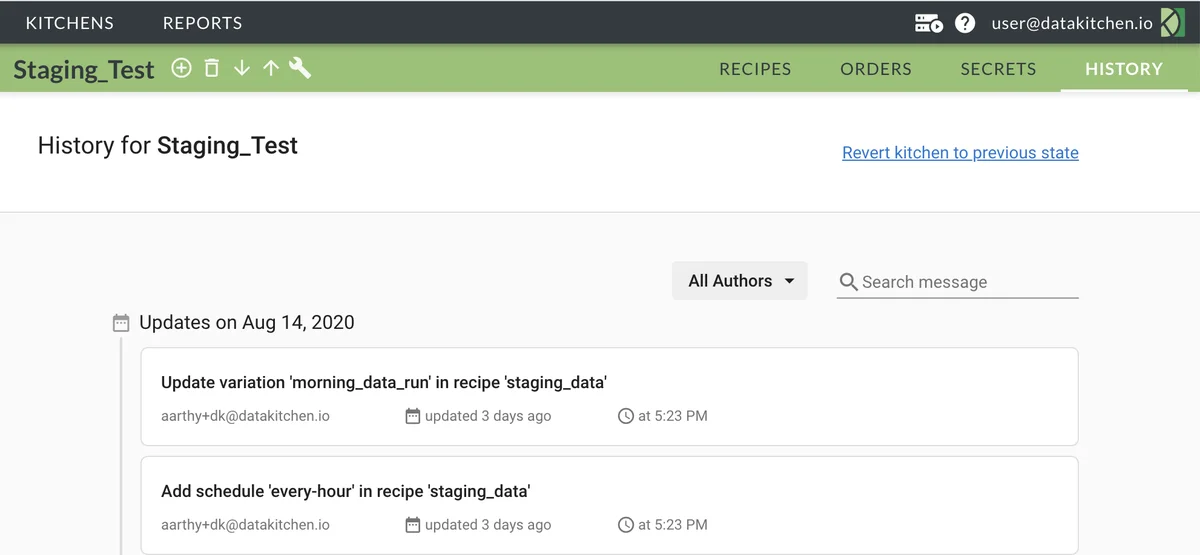Screen dimensions: 1200x555
Task: Switch to the Recipes tab
Action: (755, 69)
